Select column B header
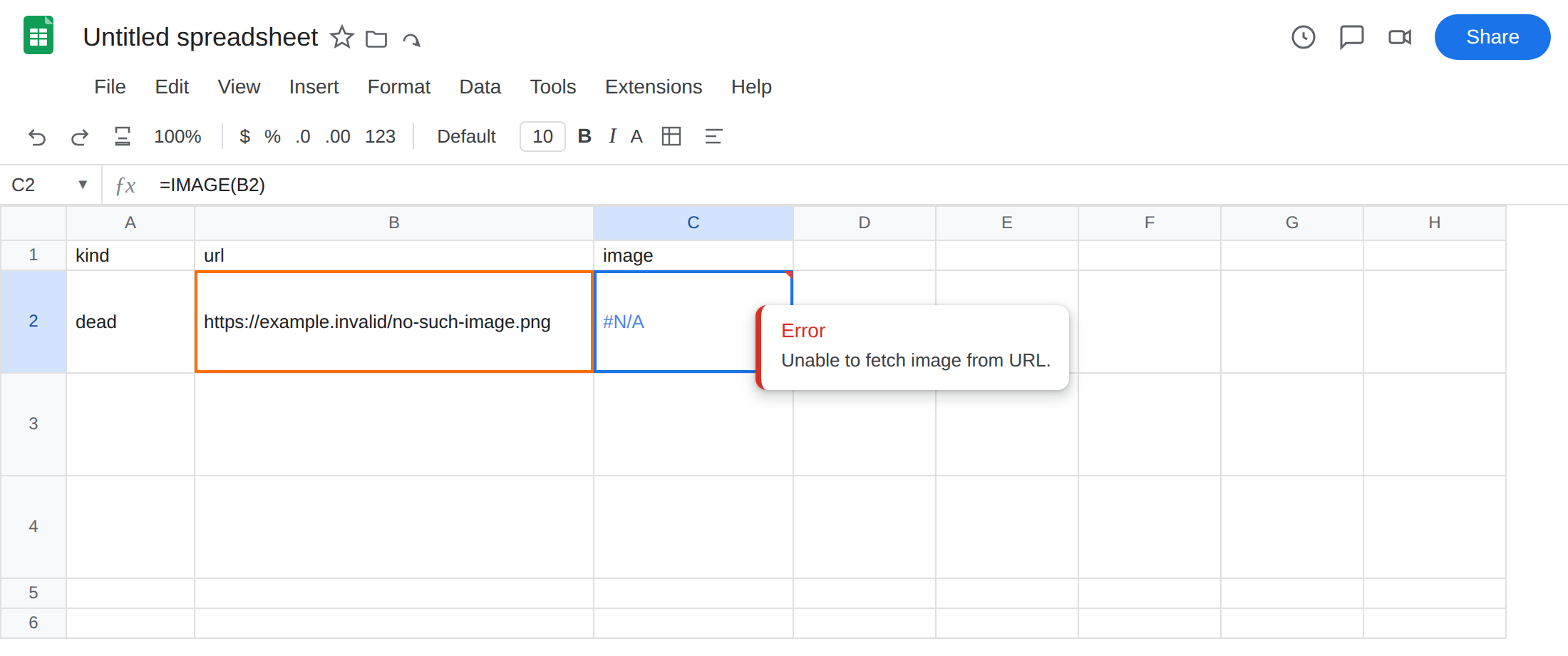 [x=394, y=222]
